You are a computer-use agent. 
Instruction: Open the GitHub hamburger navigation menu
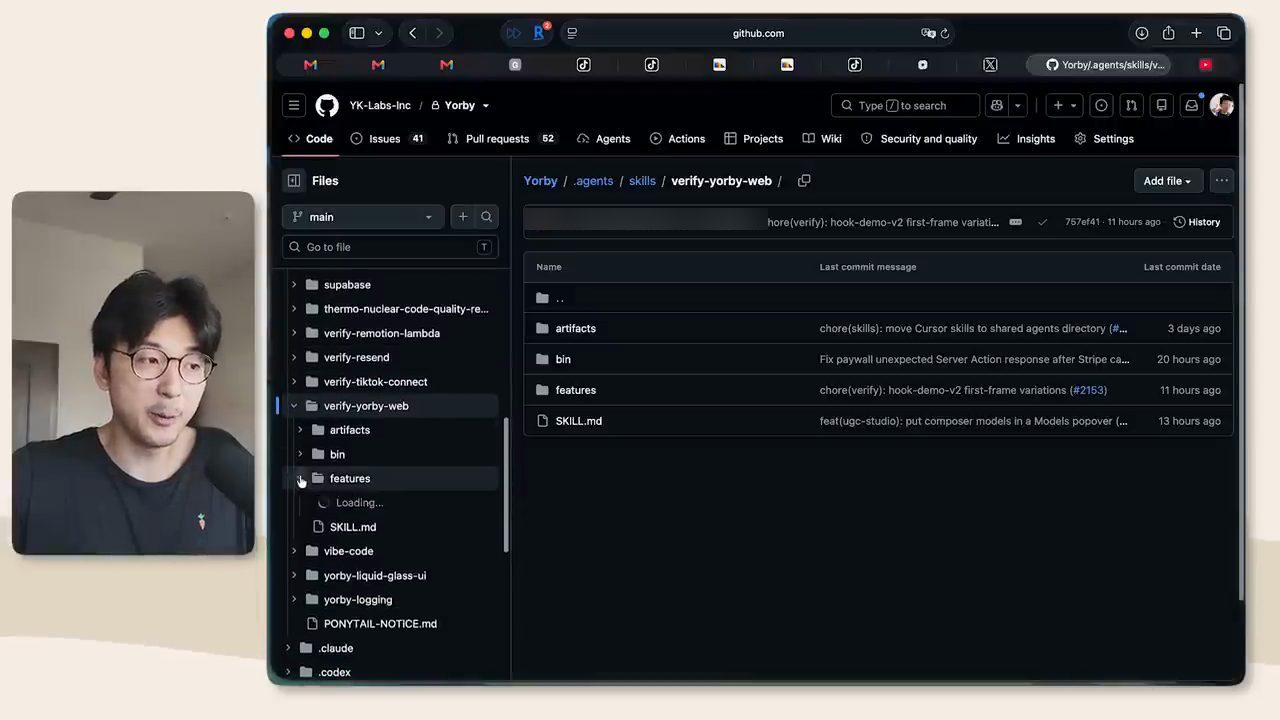294,105
